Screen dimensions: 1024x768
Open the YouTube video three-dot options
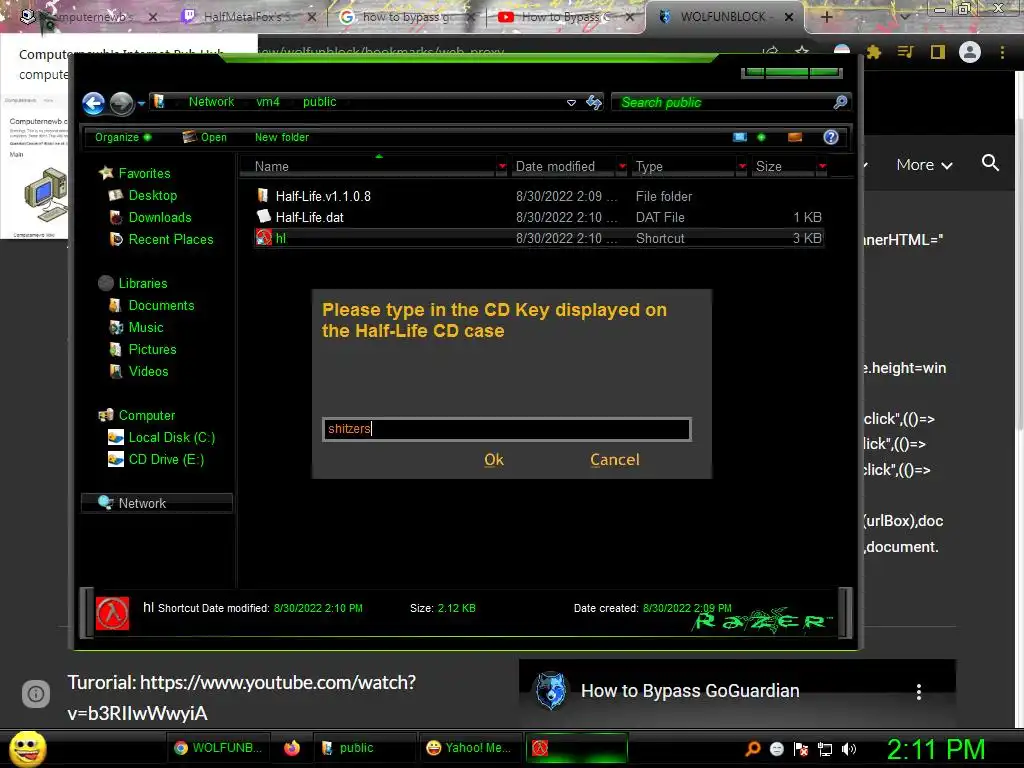point(919,692)
